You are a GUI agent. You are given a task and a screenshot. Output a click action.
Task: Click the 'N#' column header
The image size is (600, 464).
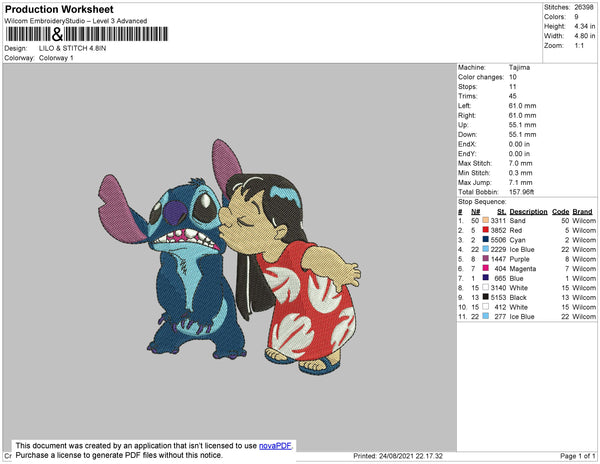click(x=475, y=212)
